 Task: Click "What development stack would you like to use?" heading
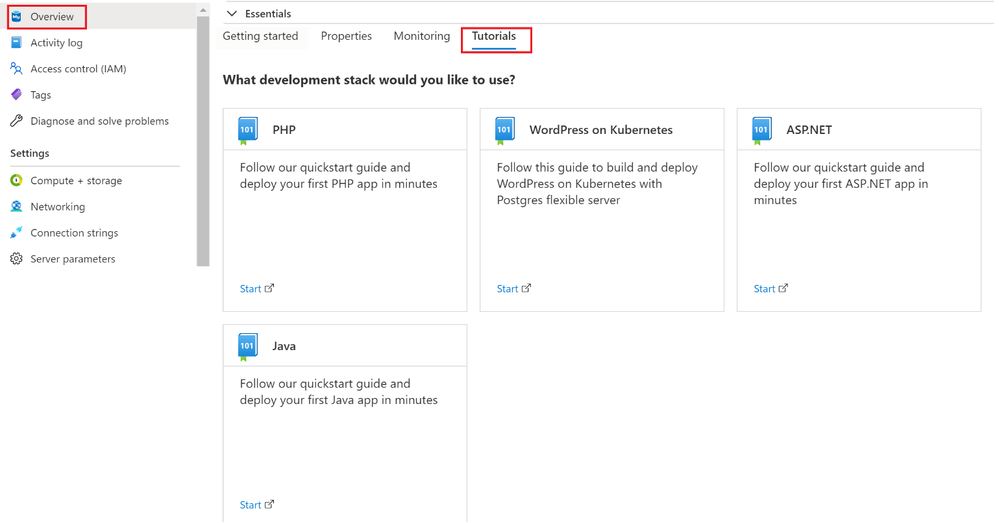[x=369, y=80]
